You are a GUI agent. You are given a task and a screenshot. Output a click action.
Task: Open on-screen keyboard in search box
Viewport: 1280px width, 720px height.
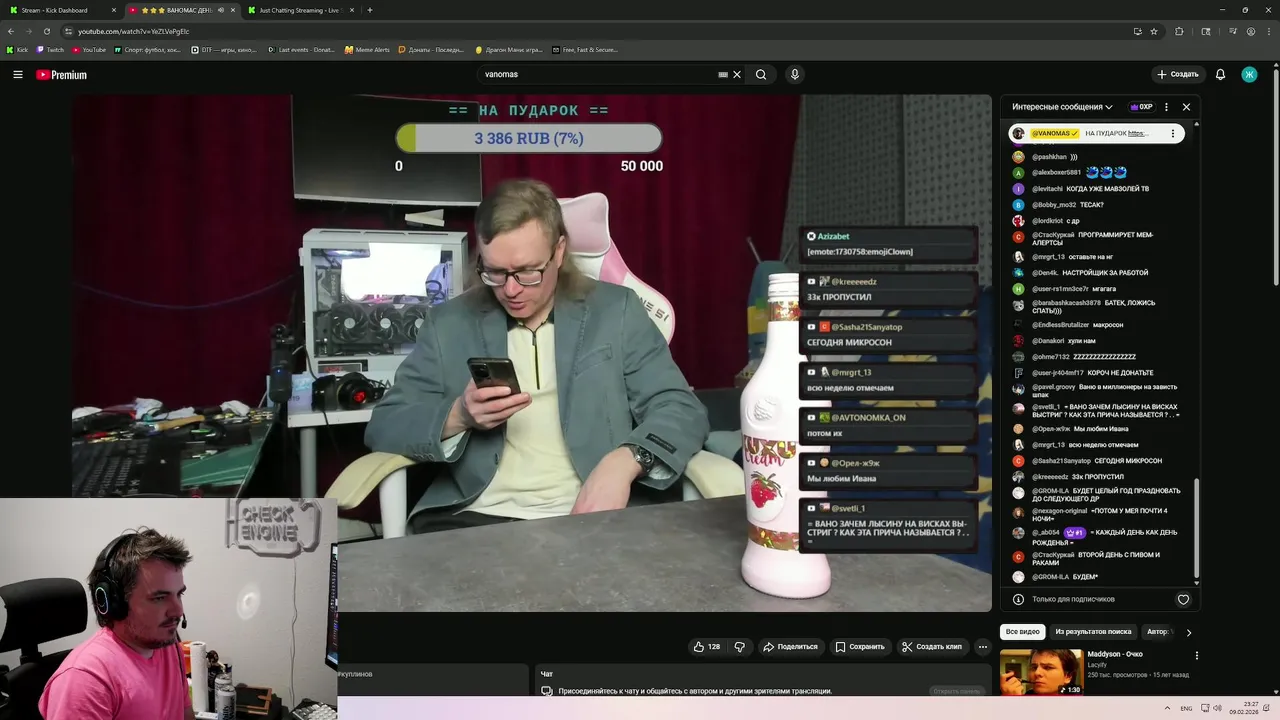723,74
